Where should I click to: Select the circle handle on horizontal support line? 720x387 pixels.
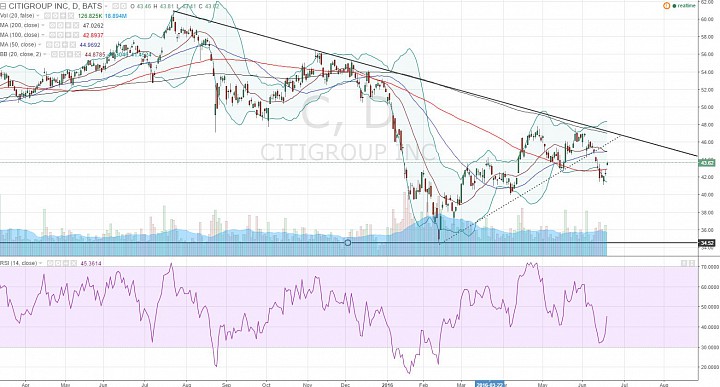(x=348, y=242)
